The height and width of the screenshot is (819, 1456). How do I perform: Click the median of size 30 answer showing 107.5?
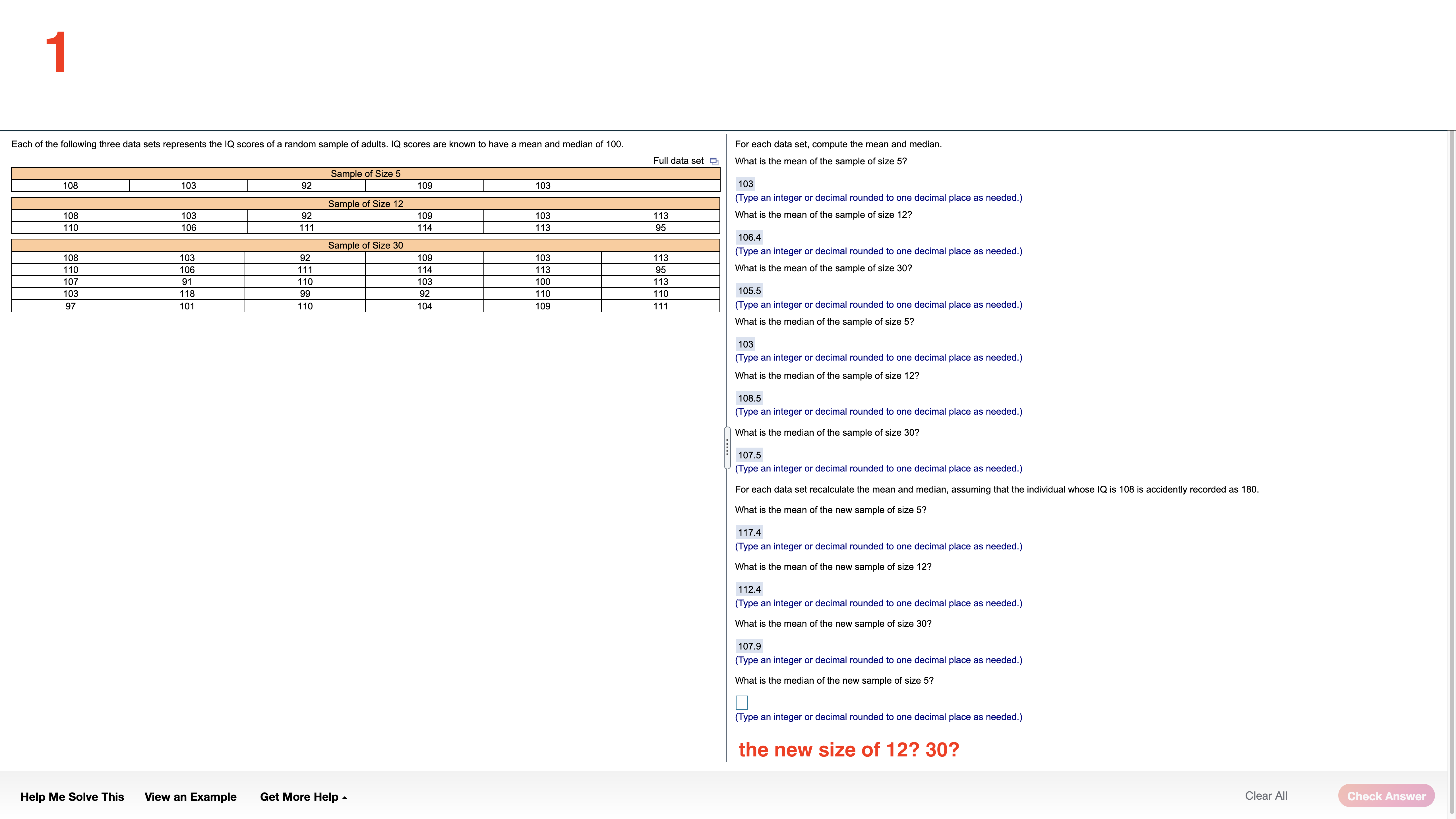tap(749, 455)
